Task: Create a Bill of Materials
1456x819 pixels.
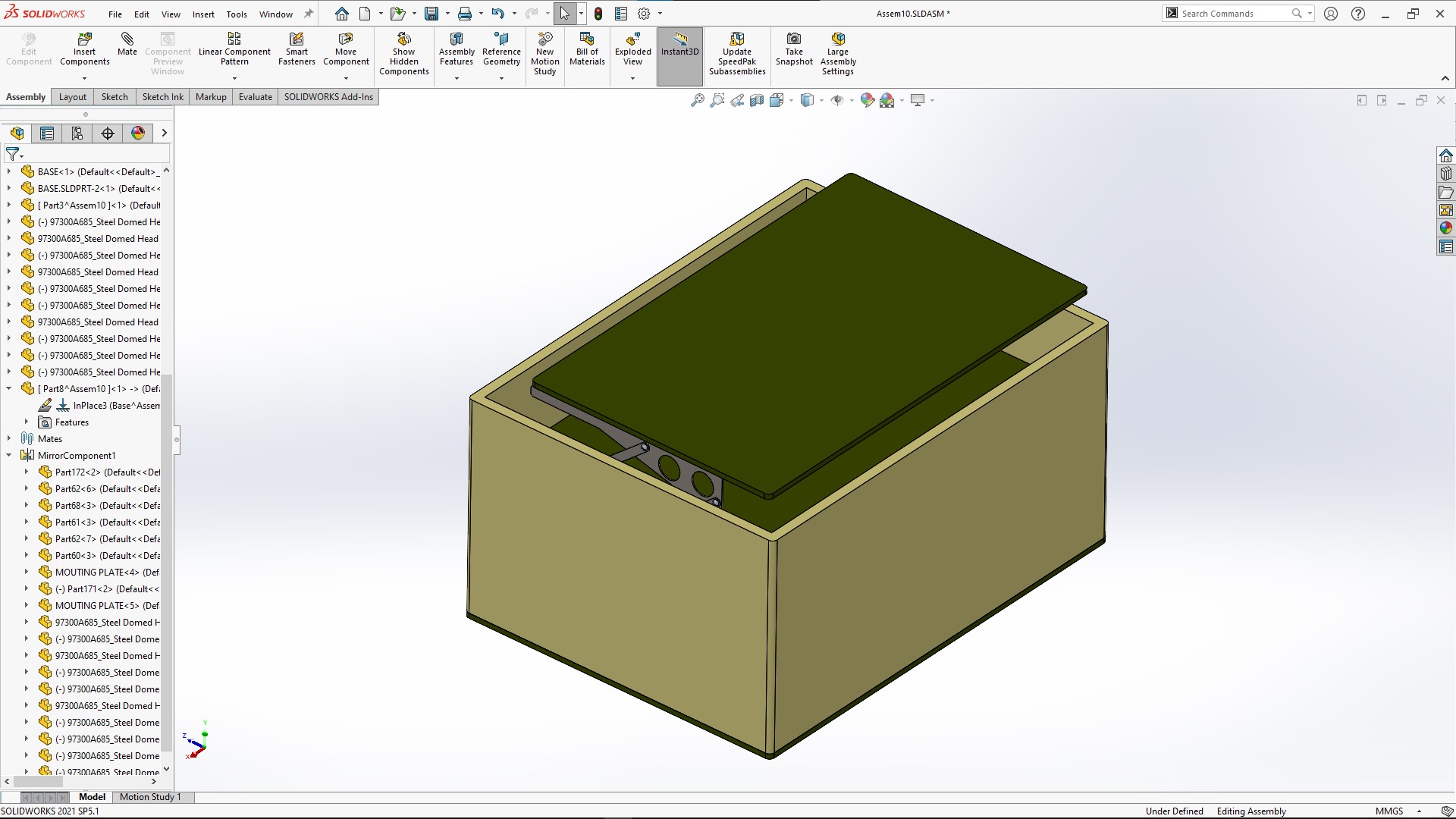Action: pyautogui.click(x=587, y=48)
